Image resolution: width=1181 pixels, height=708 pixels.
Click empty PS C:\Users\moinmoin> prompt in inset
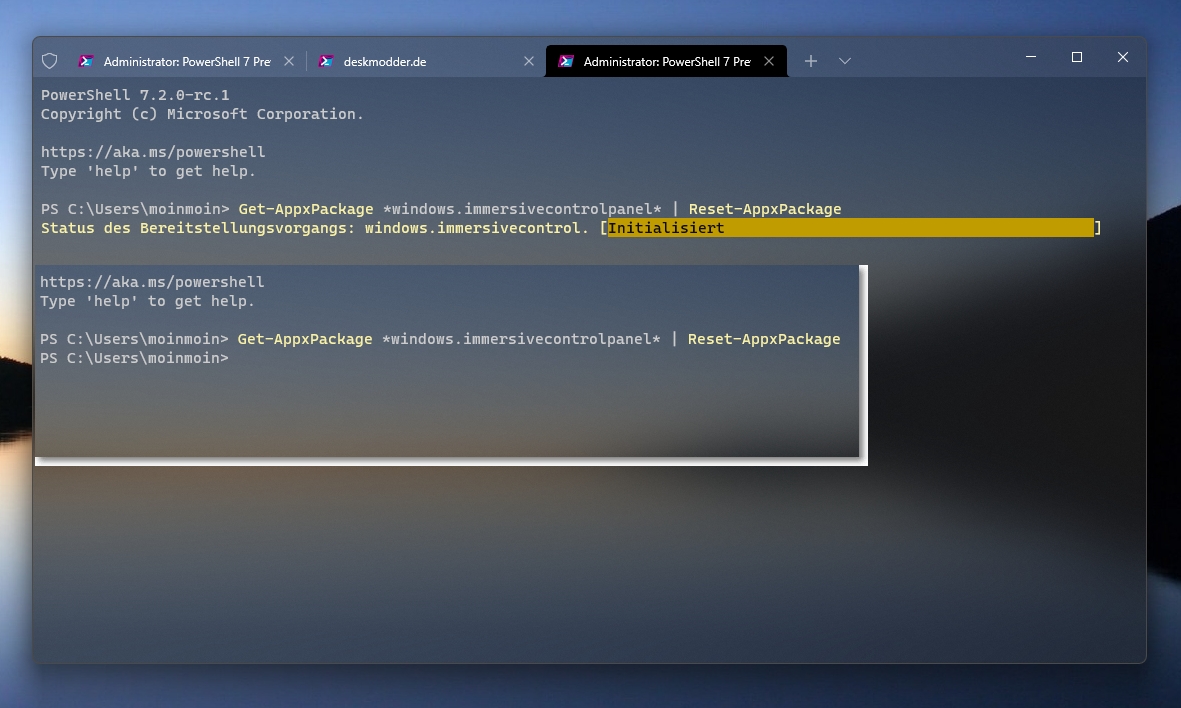tap(134, 358)
